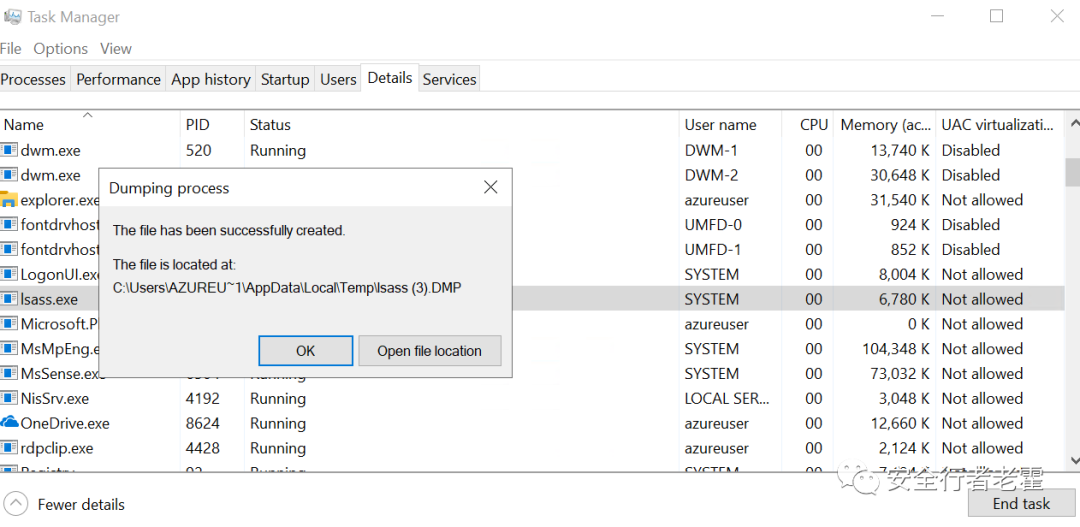Click the rdpclip.exe process icon
The width and height of the screenshot is (1080, 527).
[9, 448]
